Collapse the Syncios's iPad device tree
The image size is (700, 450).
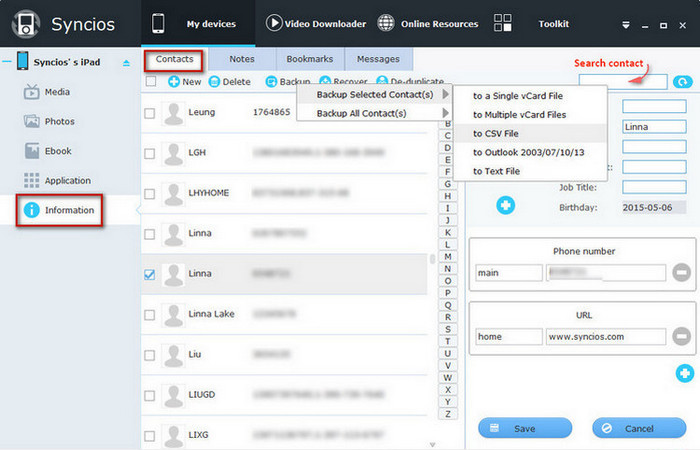coord(7,62)
